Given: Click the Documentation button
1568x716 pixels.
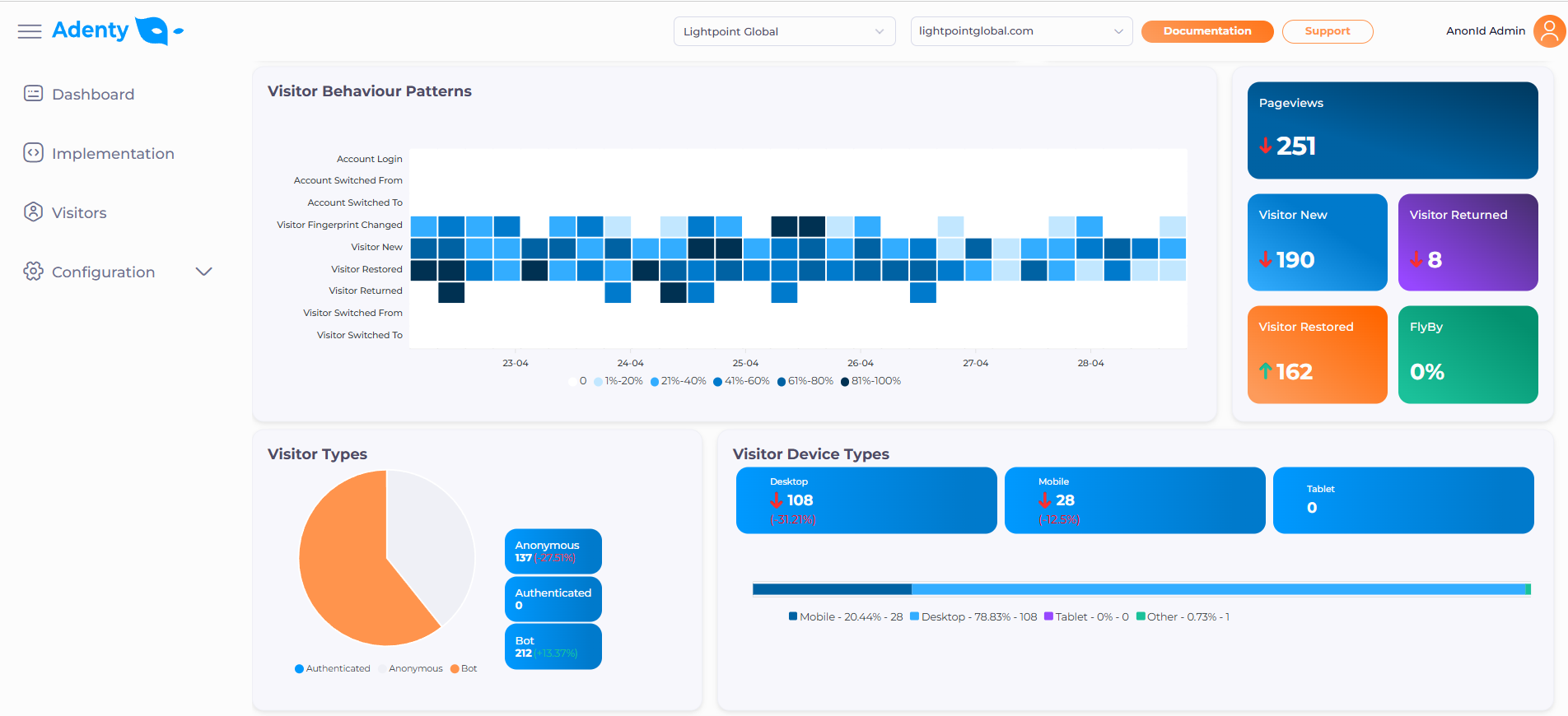Looking at the screenshot, I should [x=1207, y=31].
